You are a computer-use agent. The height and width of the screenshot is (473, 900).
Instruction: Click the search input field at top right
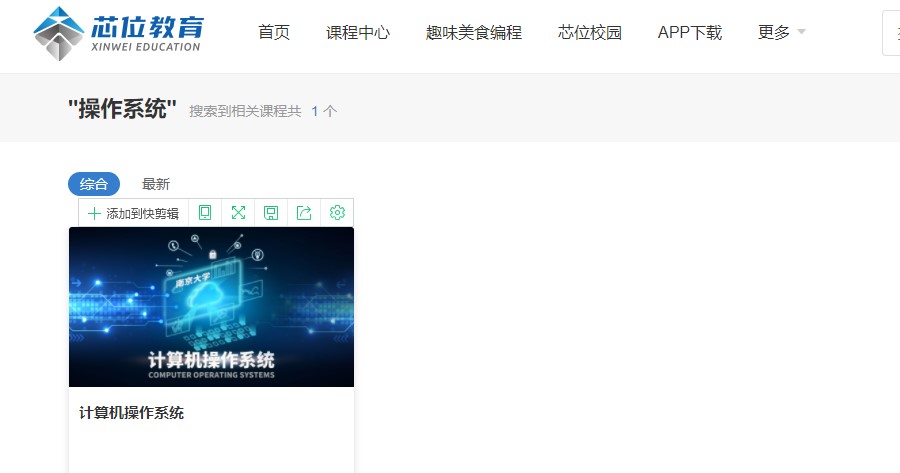click(891, 33)
